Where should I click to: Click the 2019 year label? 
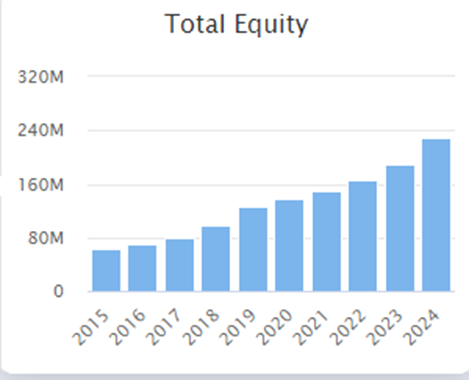pos(237,328)
